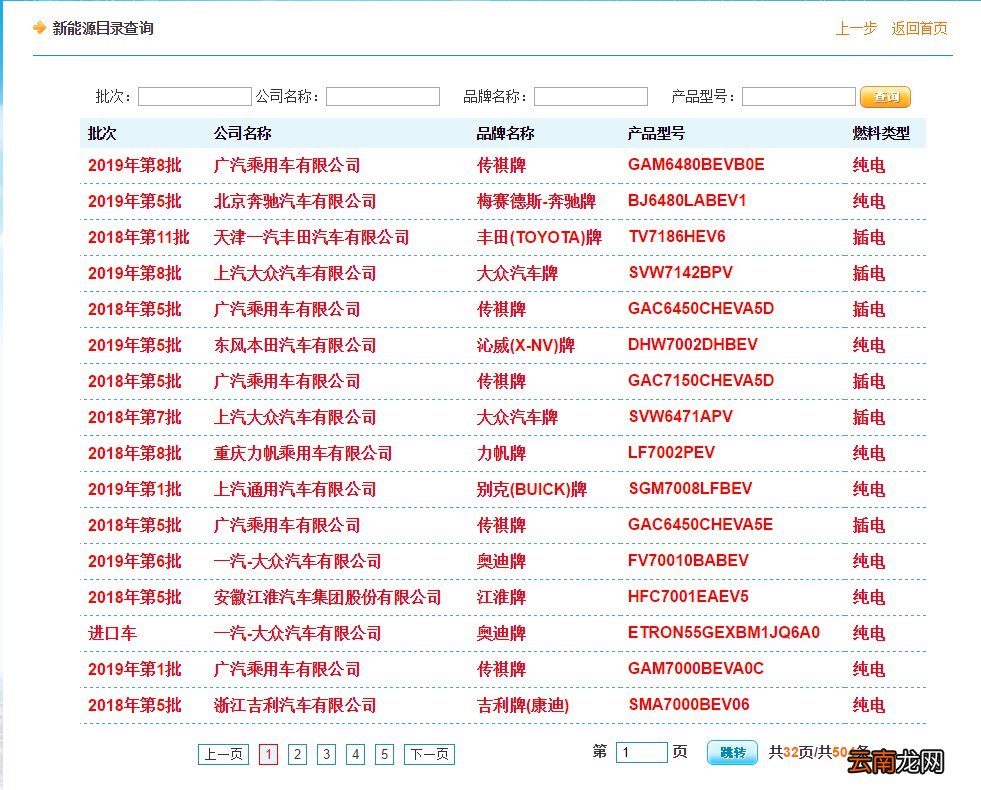981x790 pixels.
Task: Click the 公司名称 column header
Action: coord(242,133)
